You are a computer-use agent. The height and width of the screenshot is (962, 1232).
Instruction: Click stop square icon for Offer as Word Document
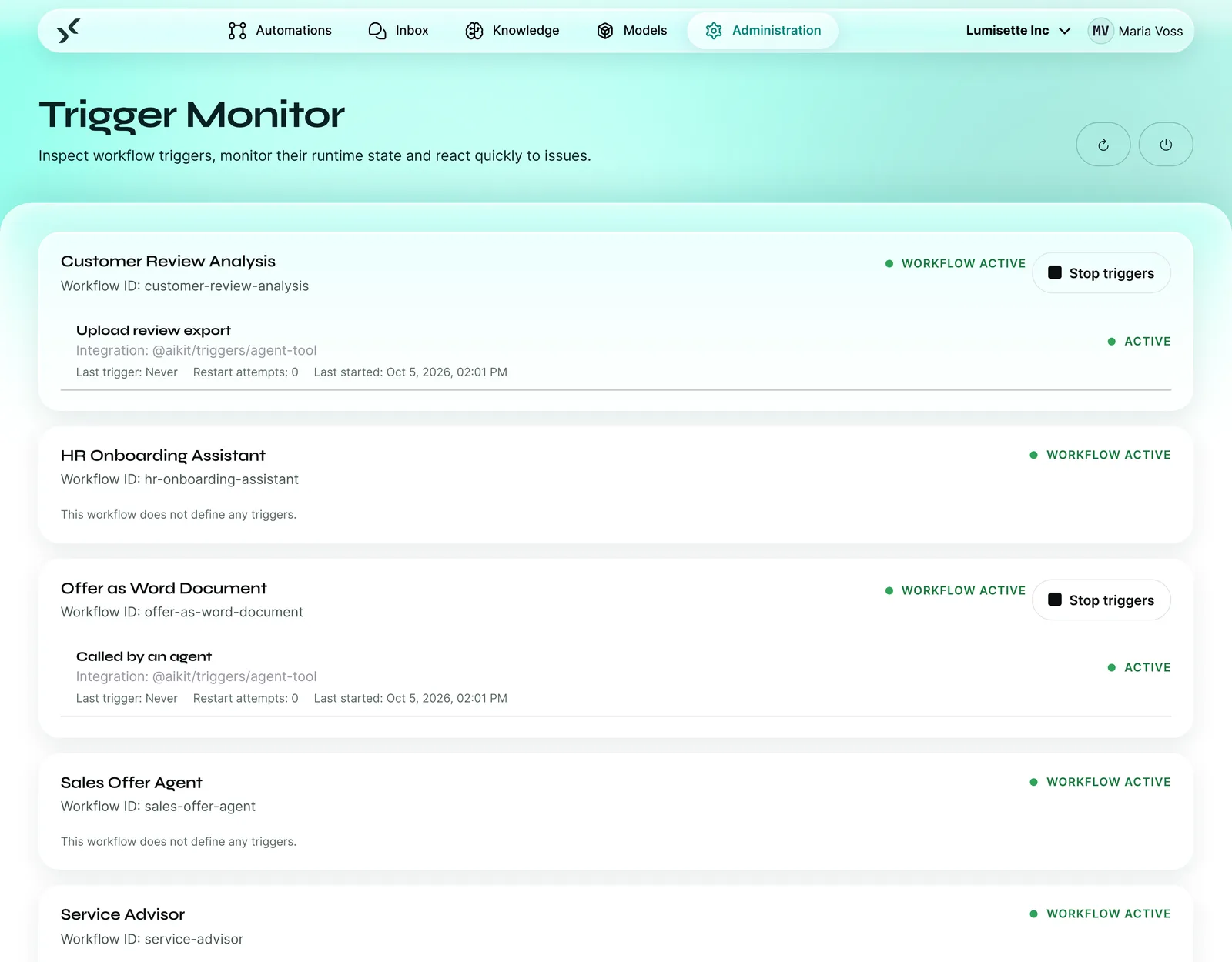coord(1055,600)
